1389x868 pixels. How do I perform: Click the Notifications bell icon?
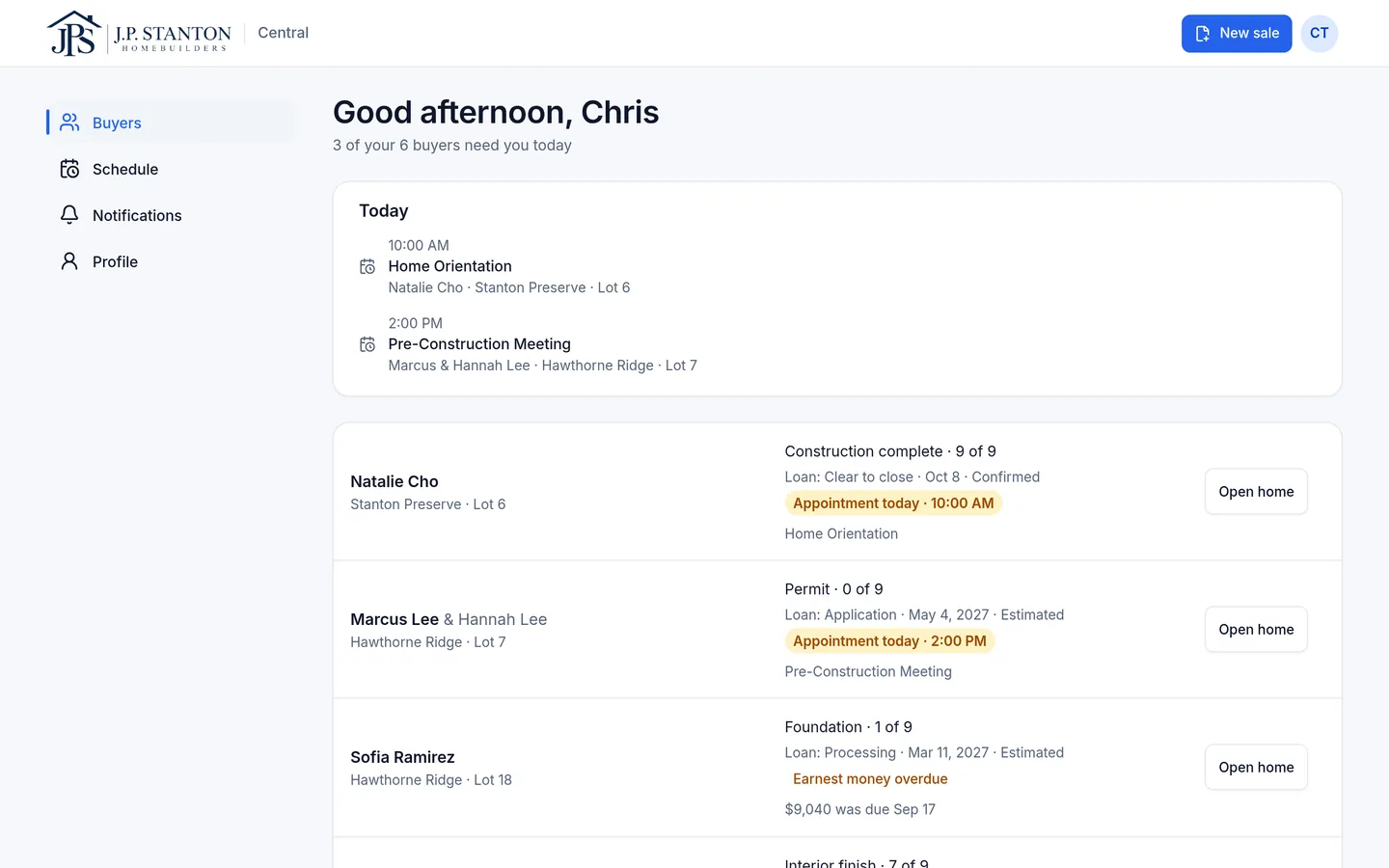tap(69, 215)
